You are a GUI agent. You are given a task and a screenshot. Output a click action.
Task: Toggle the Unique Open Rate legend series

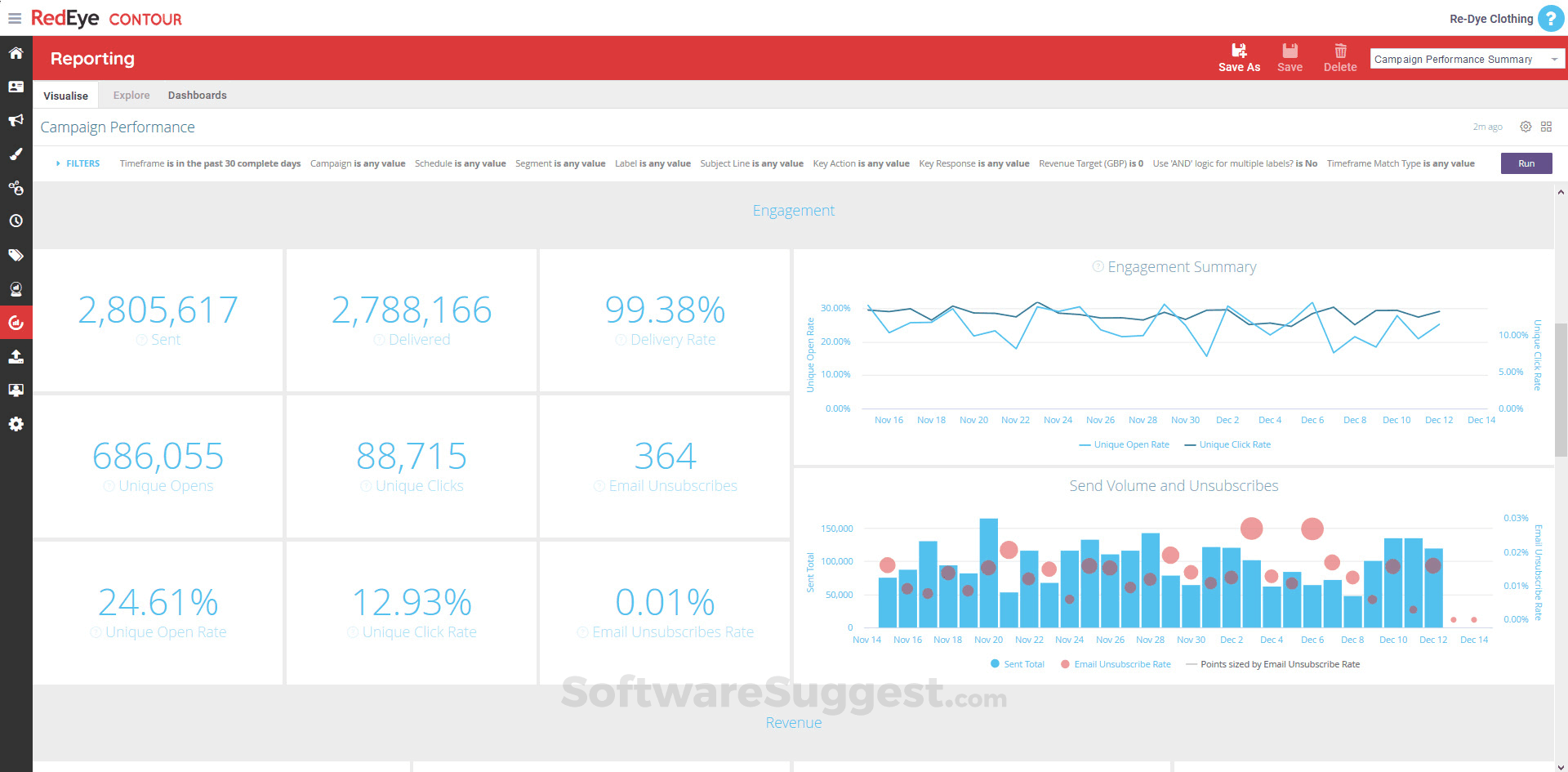1125,444
